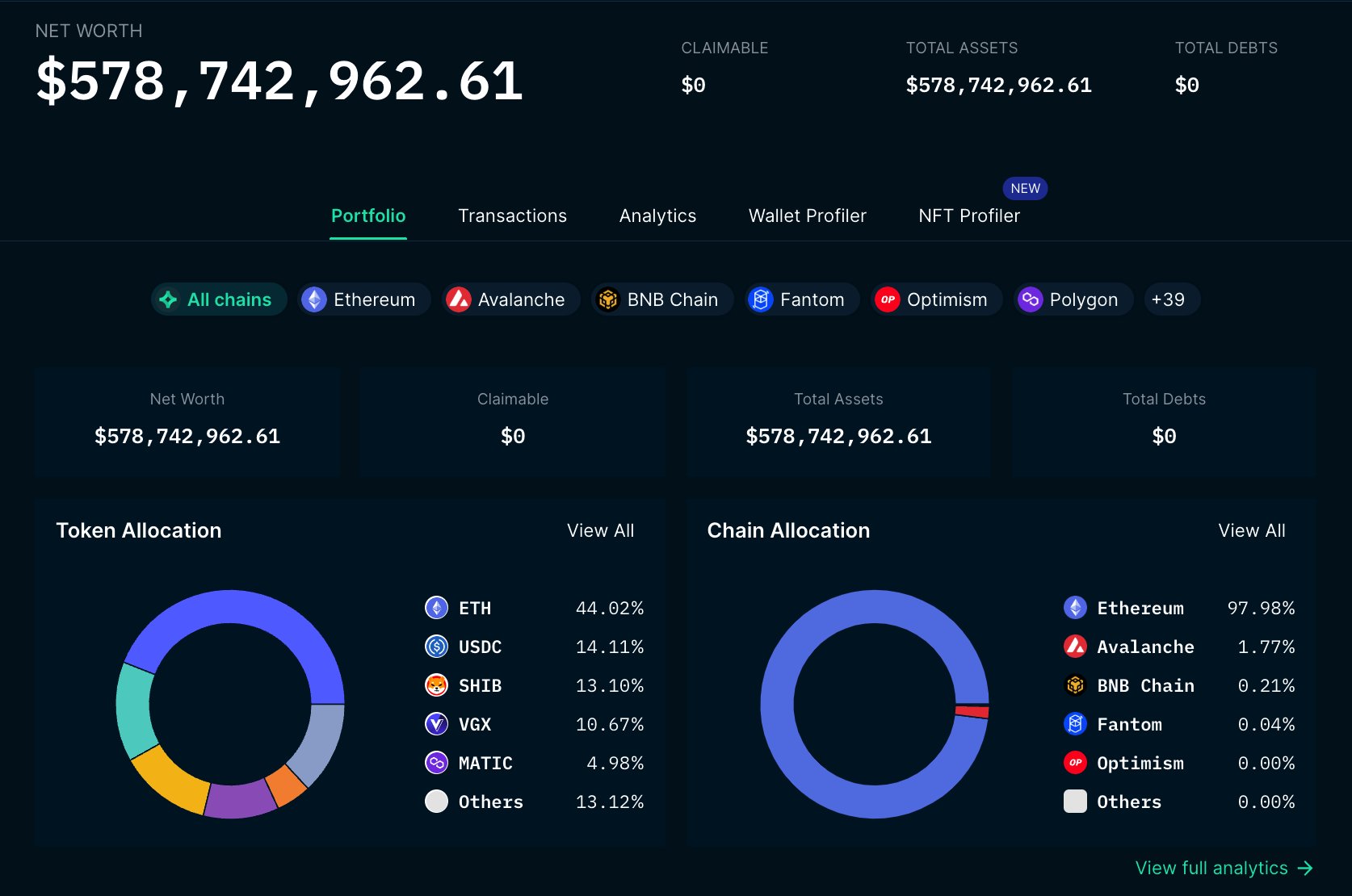Image resolution: width=1352 pixels, height=896 pixels.
Task: Enable the Polygon chain filter
Action: pos(1073,299)
